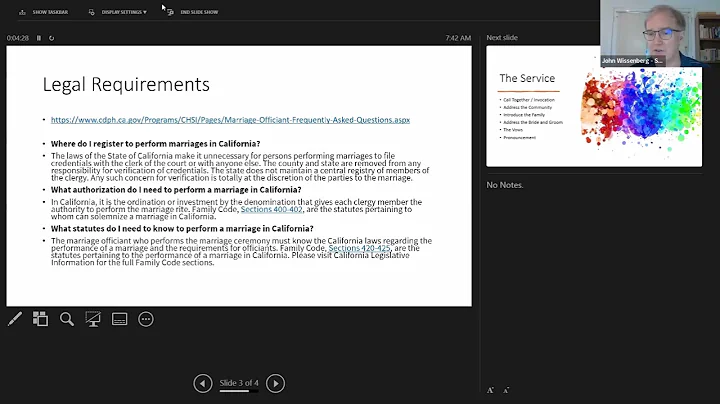Viewport: 720px width, 404px height.
Task: Click 'What authorization do I need' heading
Action: (x=176, y=190)
